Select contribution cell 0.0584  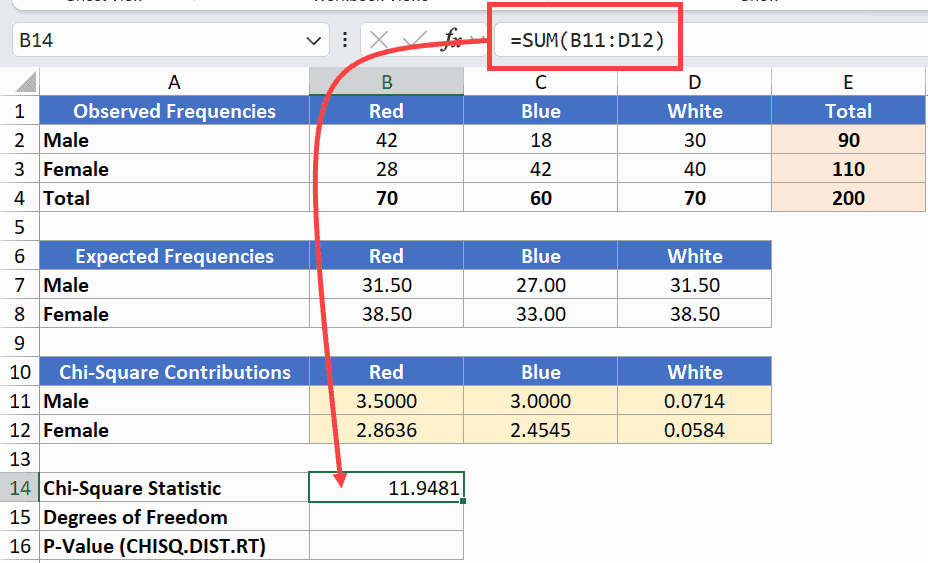[x=694, y=430]
